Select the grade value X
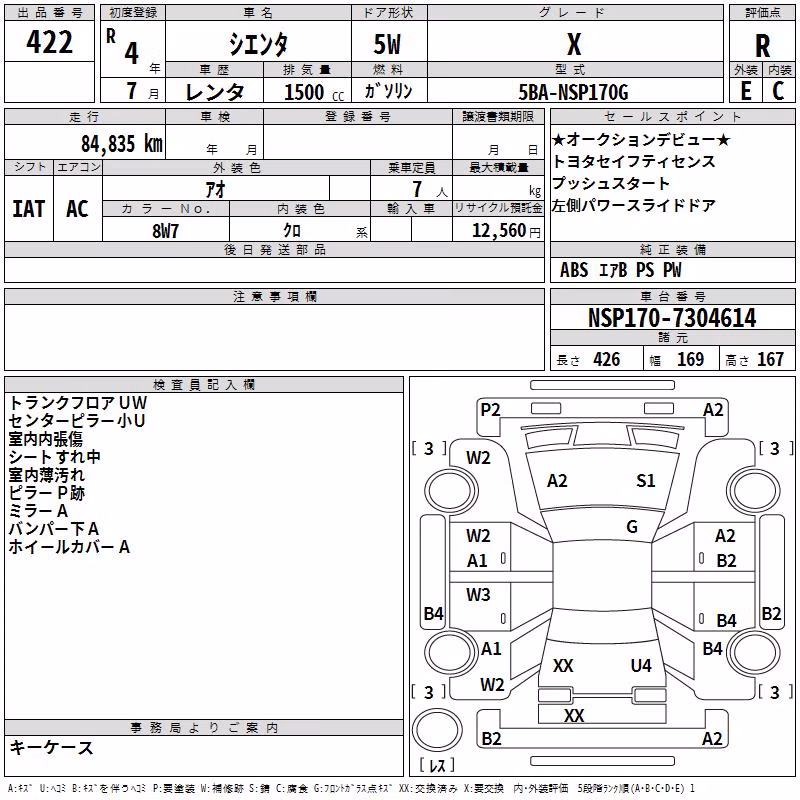Viewport: 800px width, 800px height. coord(574,44)
